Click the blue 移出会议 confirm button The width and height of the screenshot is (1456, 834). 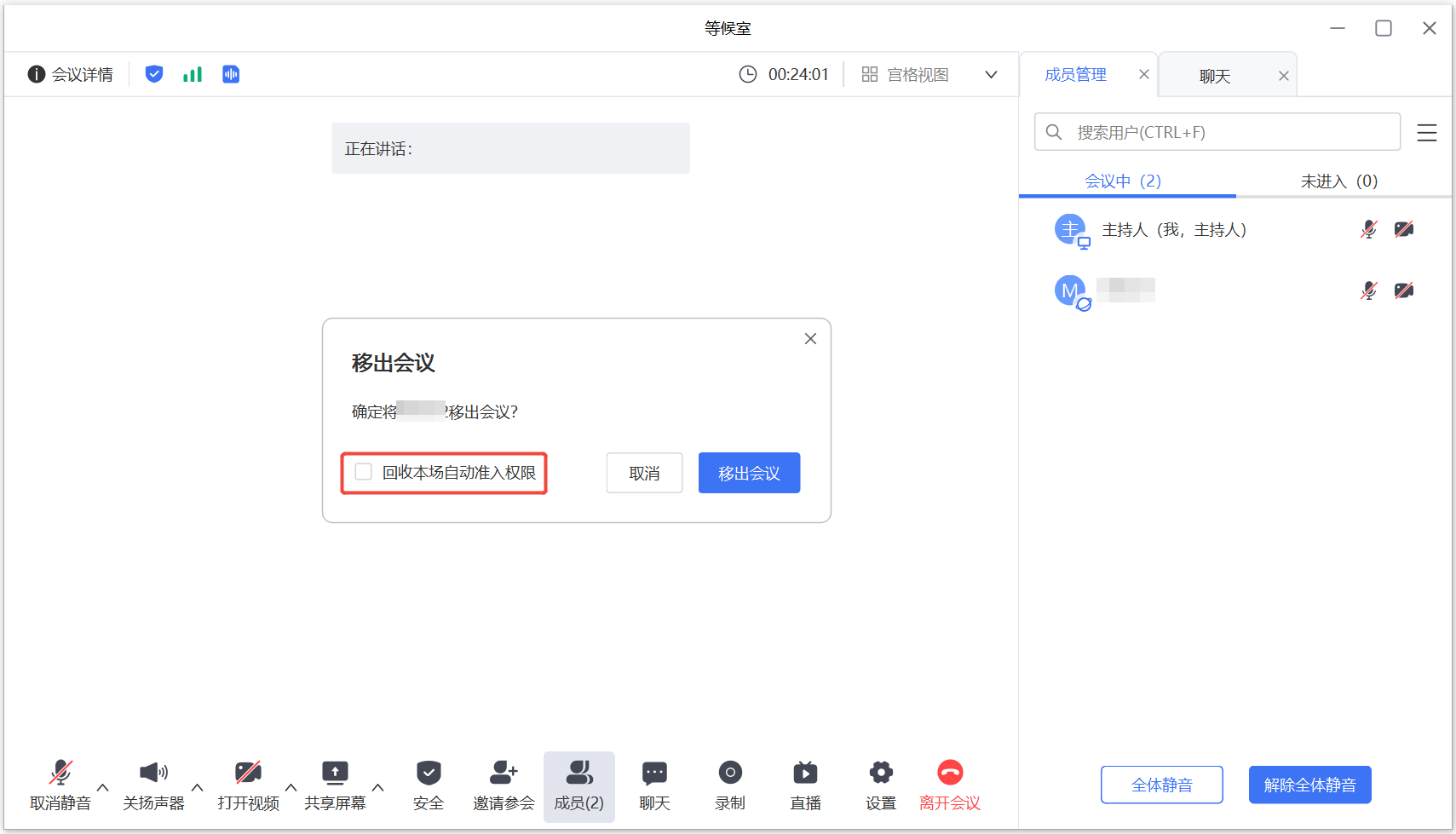749,473
